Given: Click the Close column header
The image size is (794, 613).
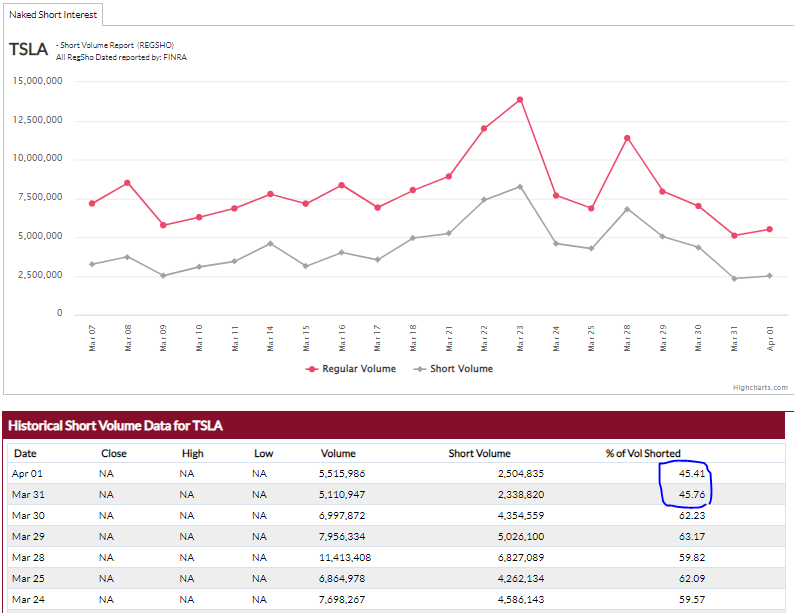Looking at the screenshot, I should tap(114, 454).
